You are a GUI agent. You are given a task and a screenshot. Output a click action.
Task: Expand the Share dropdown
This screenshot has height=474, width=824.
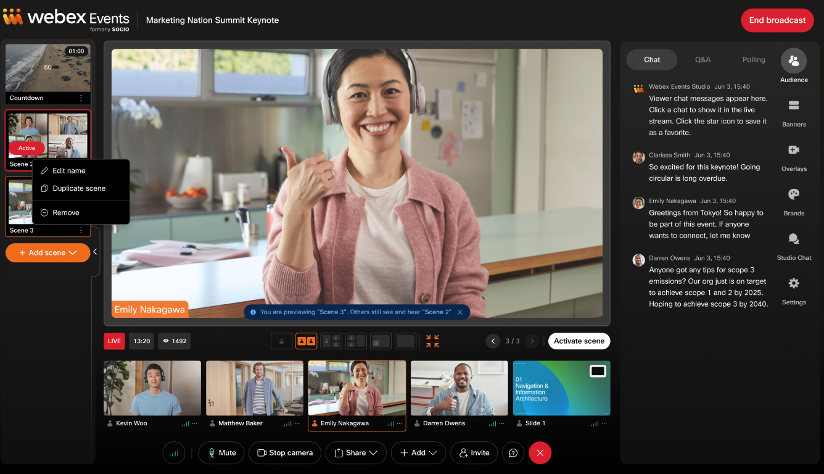[x=356, y=453]
